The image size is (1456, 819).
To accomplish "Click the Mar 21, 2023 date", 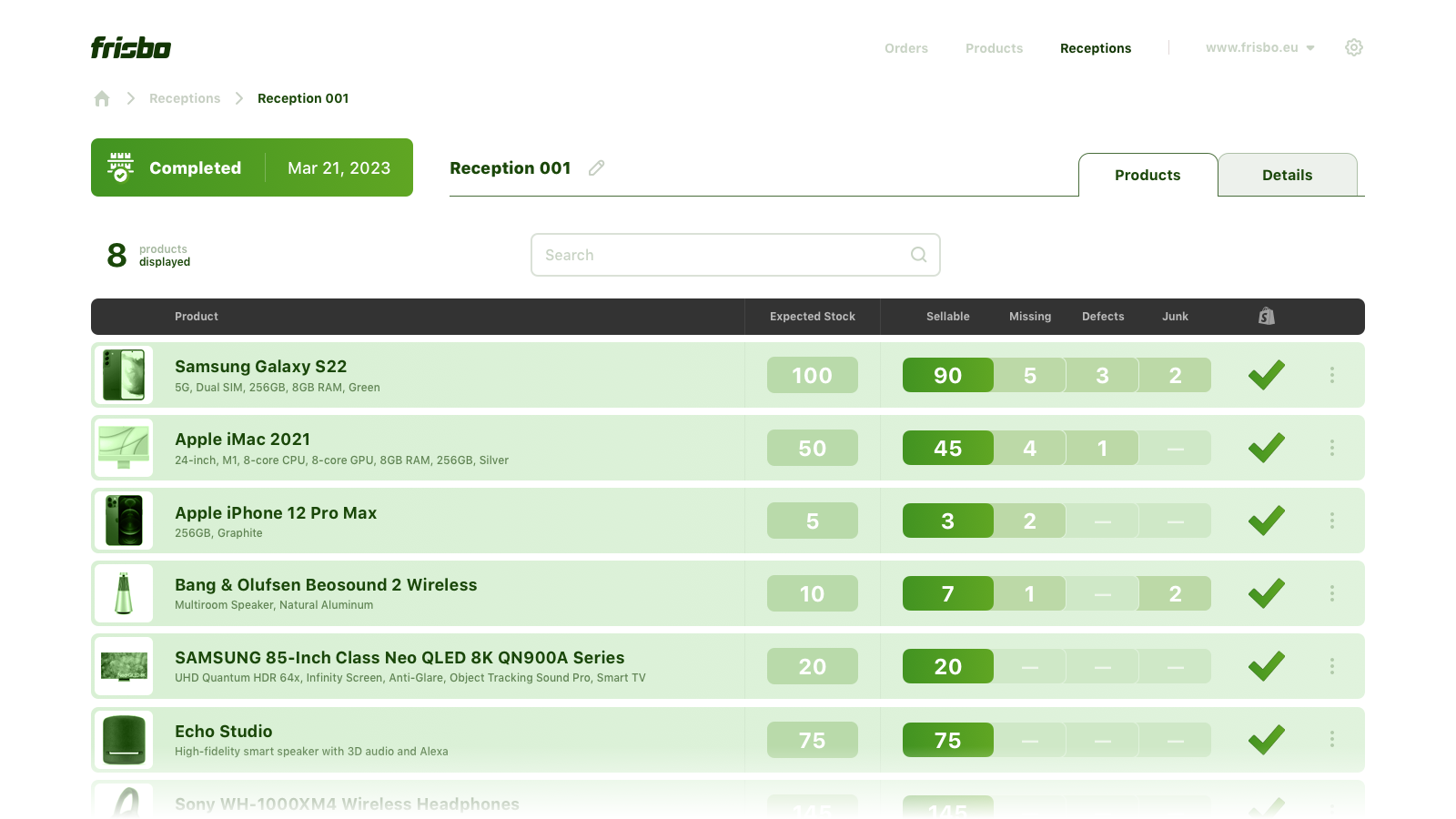I will pos(339,168).
